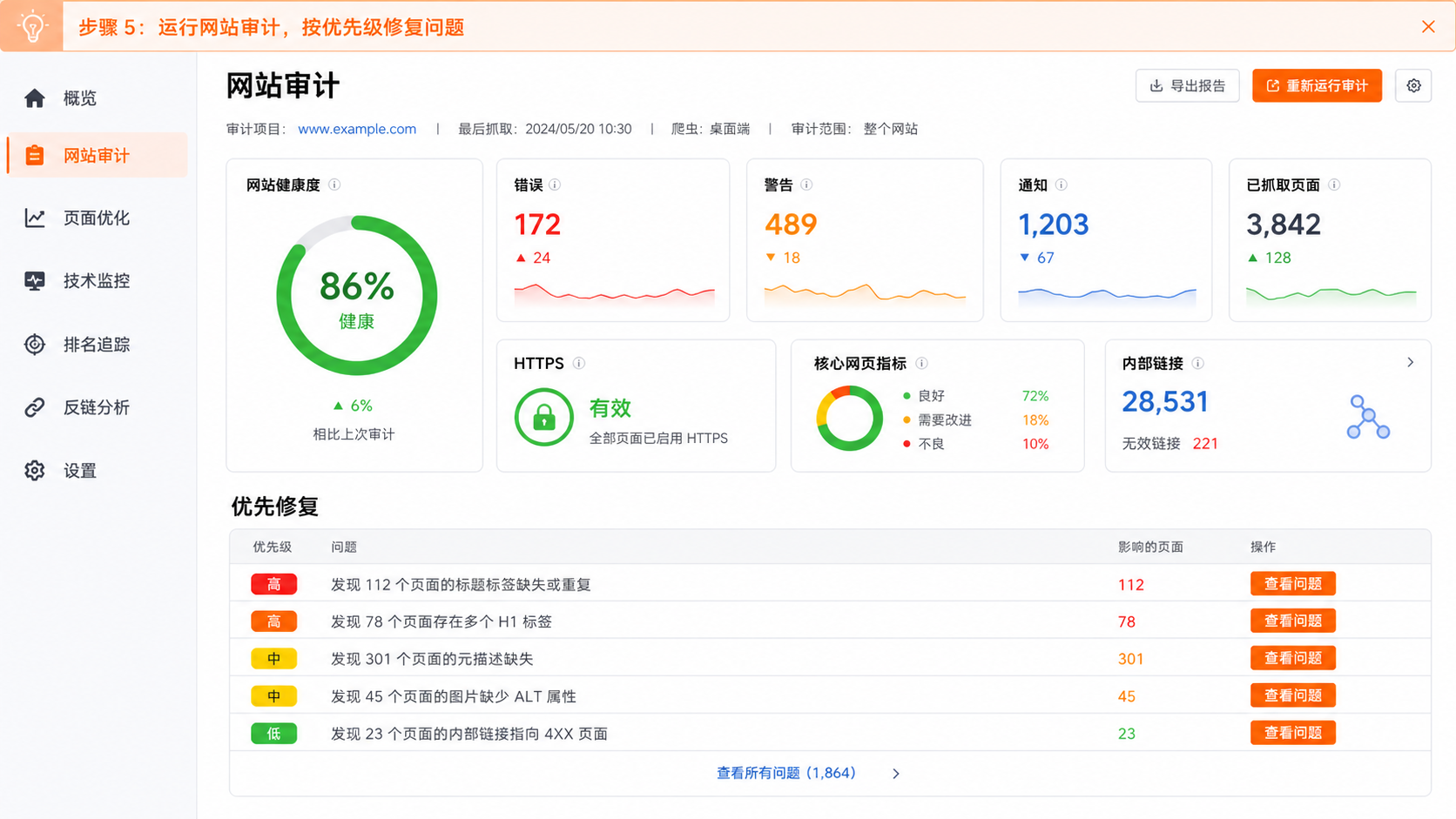
Task: Click 查看问题 for missing ALT attribute
Action: tap(1293, 695)
